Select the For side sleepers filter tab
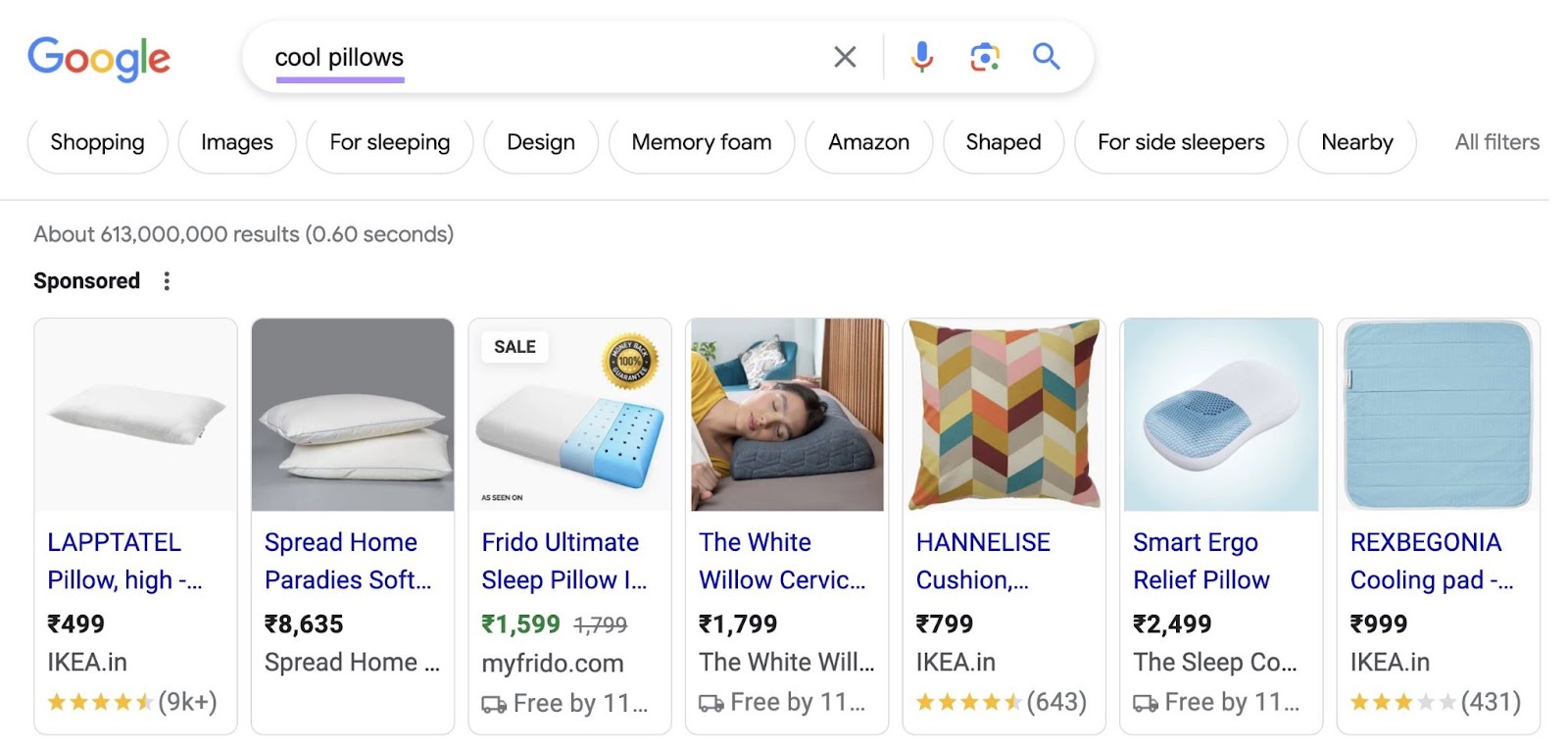The image size is (1568, 747). click(1180, 142)
